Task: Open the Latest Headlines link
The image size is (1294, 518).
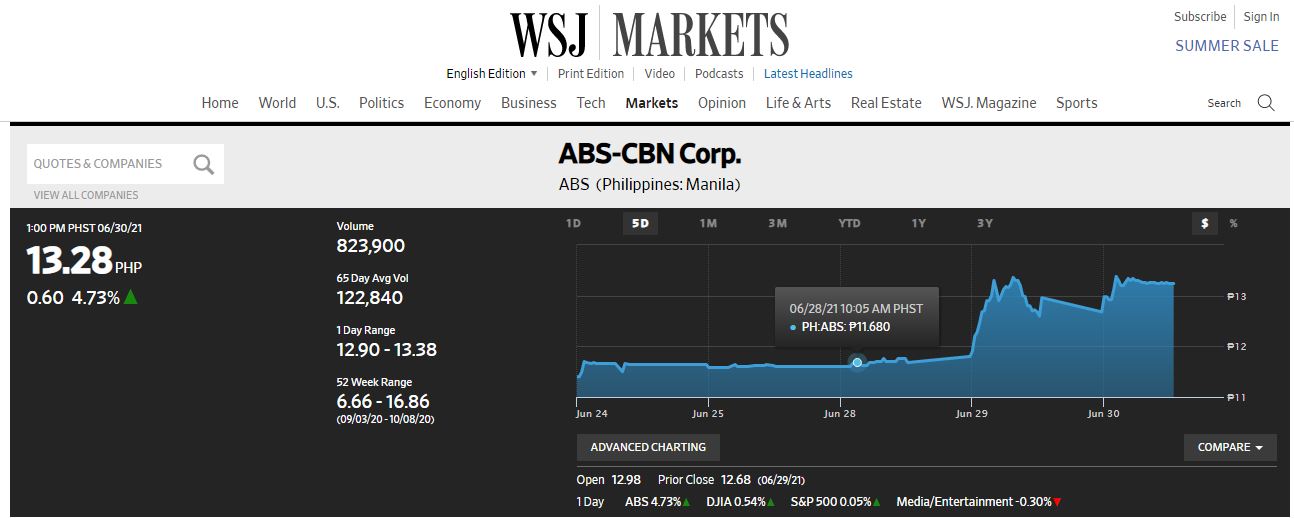Action: [808, 74]
